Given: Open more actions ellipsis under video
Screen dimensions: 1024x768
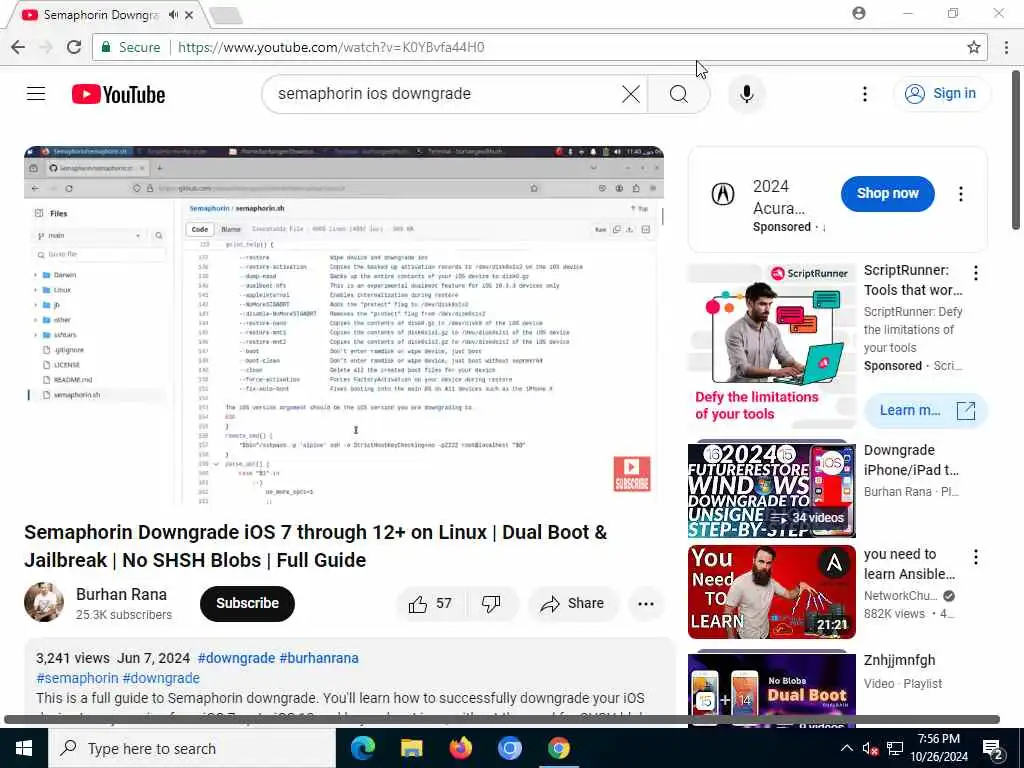Looking at the screenshot, I should [x=646, y=604].
